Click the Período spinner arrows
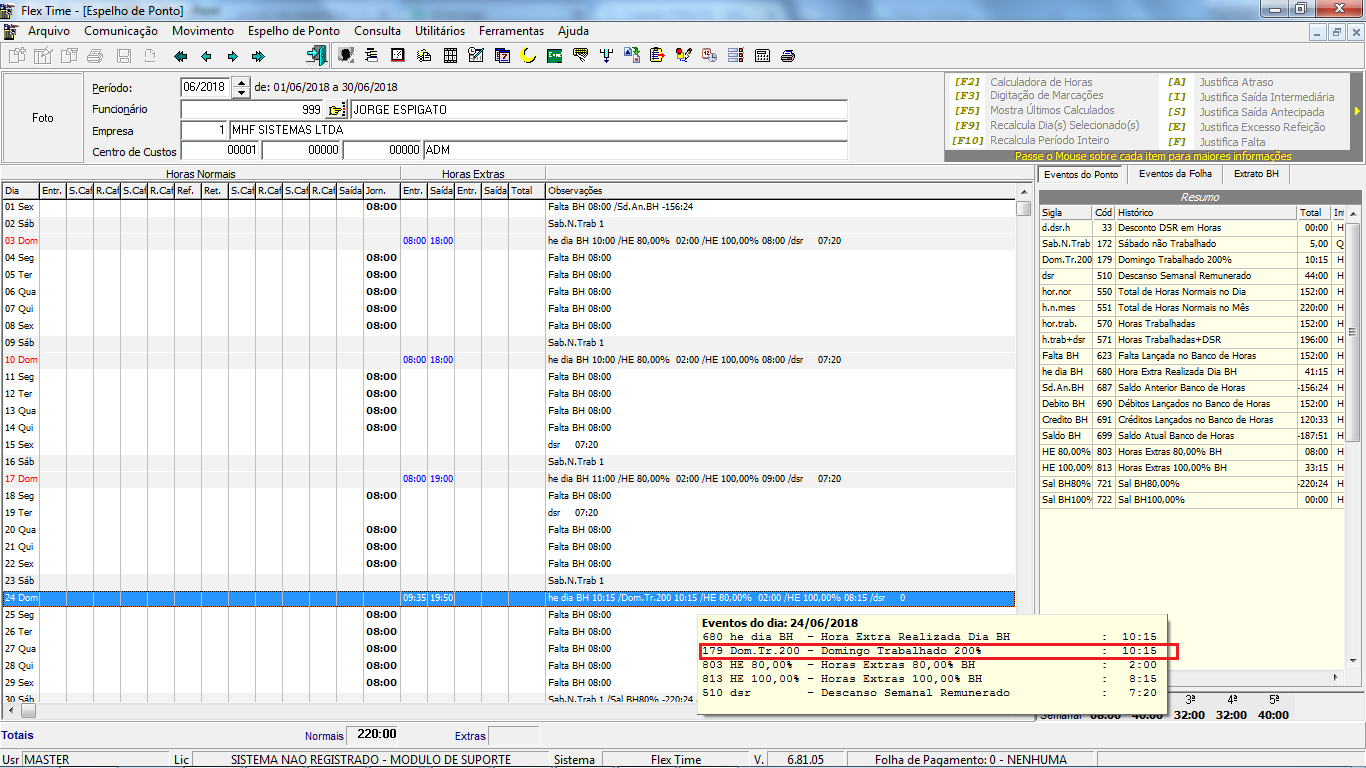1366x768 pixels. click(x=240, y=88)
